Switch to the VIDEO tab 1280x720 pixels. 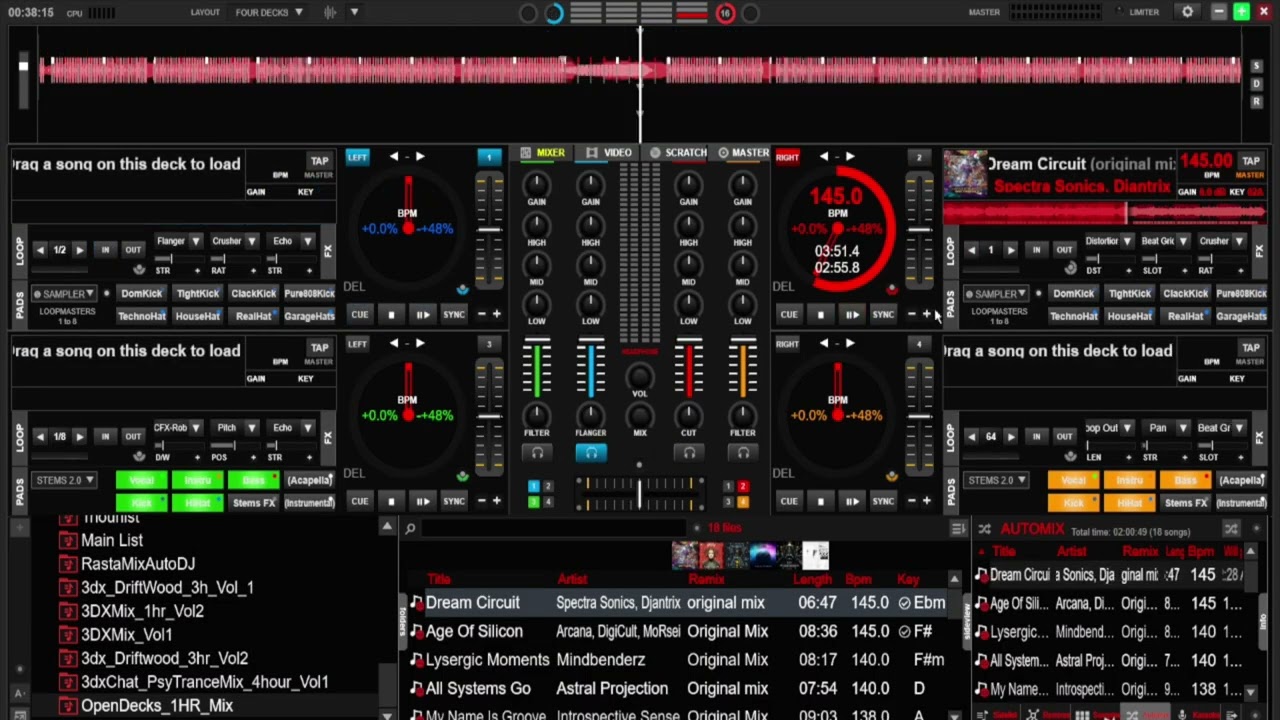tap(610, 153)
